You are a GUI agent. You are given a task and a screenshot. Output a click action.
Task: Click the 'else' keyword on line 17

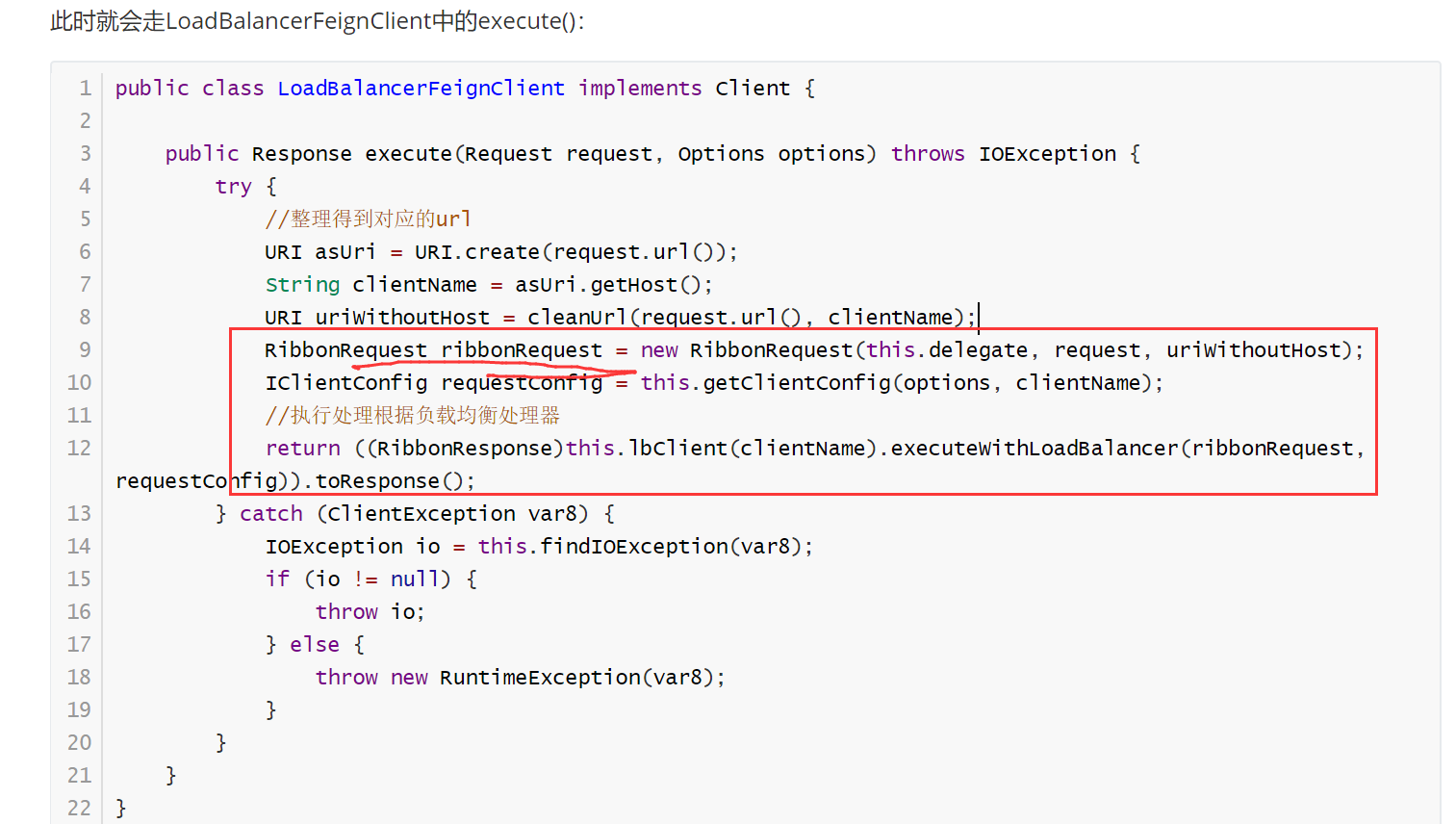[x=315, y=645]
